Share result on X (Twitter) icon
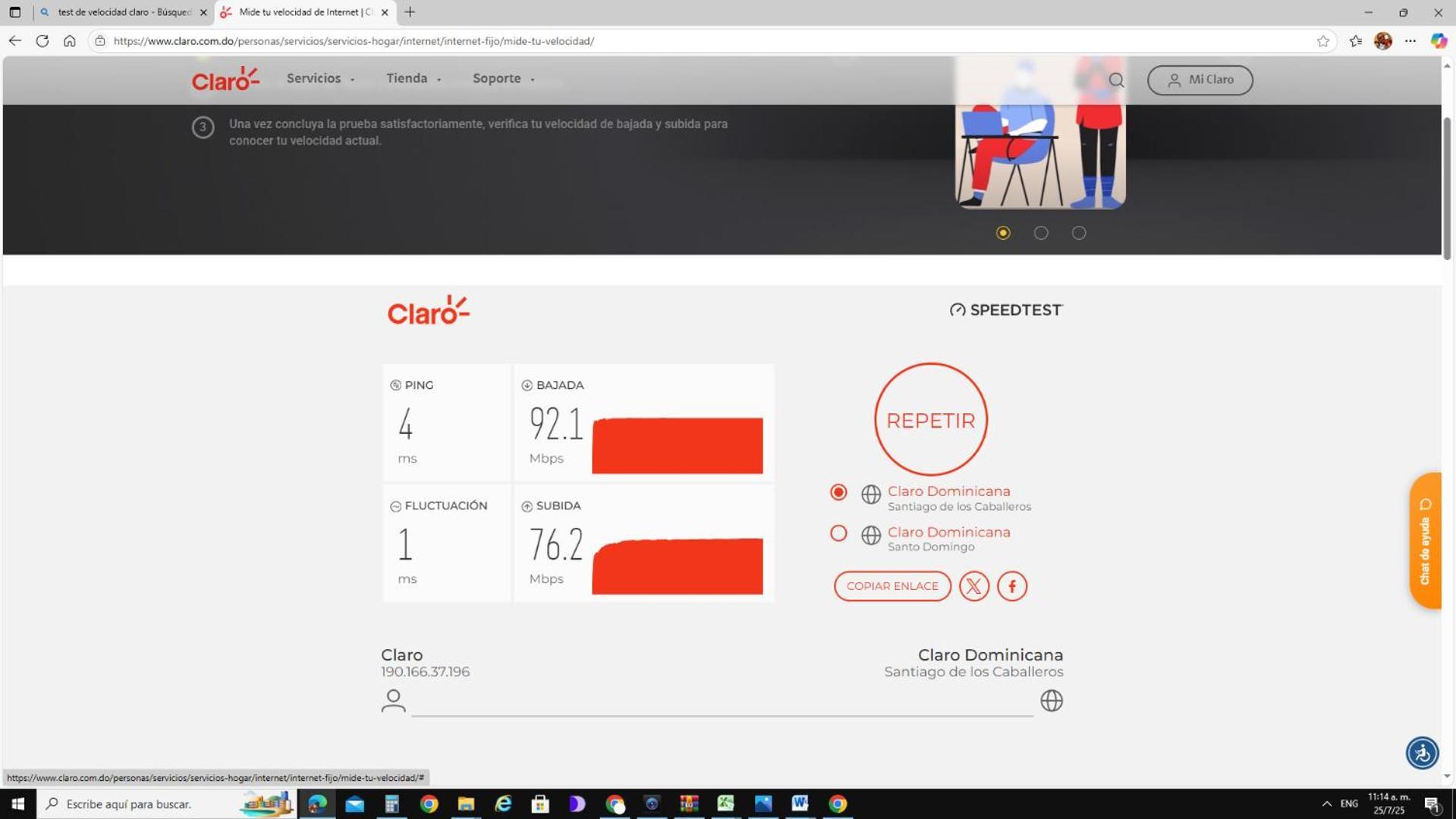The width and height of the screenshot is (1456, 819). [x=973, y=586]
